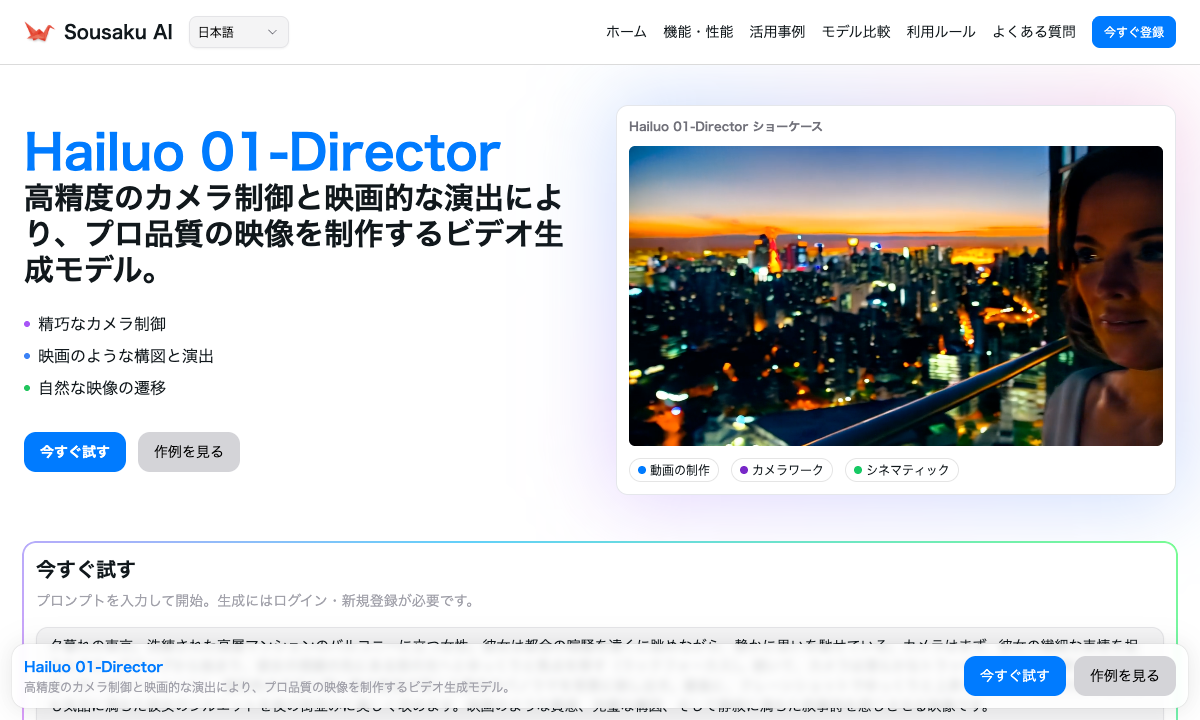The width and height of the screenshot is (1200, 720).
Task: Click green bullet beside 自然な映像の遷移
Action: pos(27,388)
